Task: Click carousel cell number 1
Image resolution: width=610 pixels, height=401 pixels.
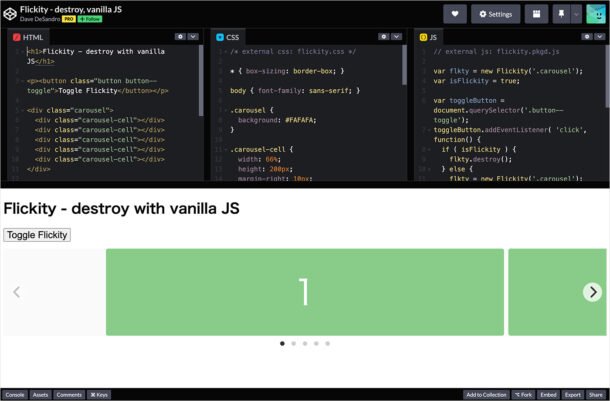Action: point(305,292)
